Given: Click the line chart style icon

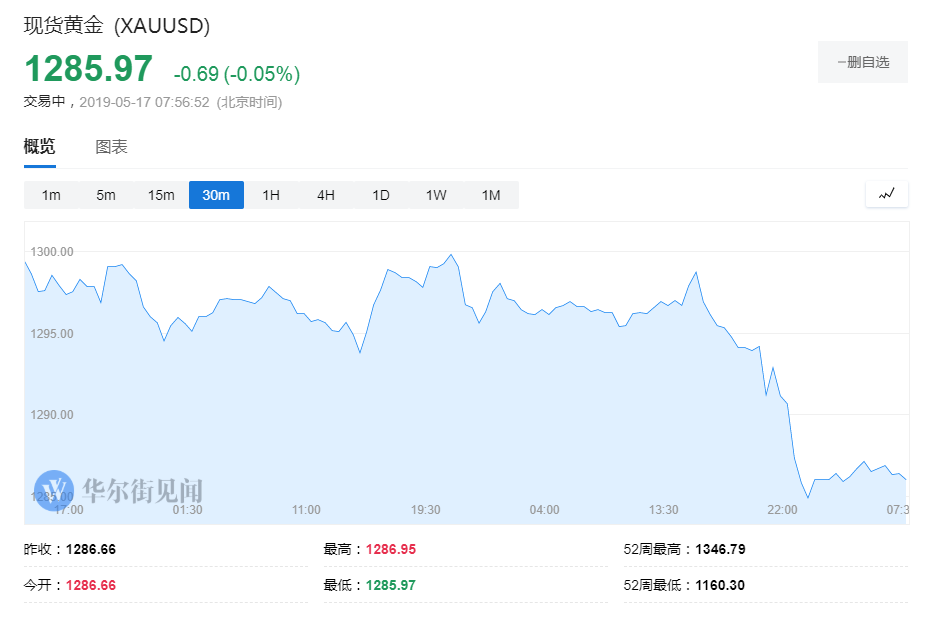Looking at the screenshot, I should point(886,194).
